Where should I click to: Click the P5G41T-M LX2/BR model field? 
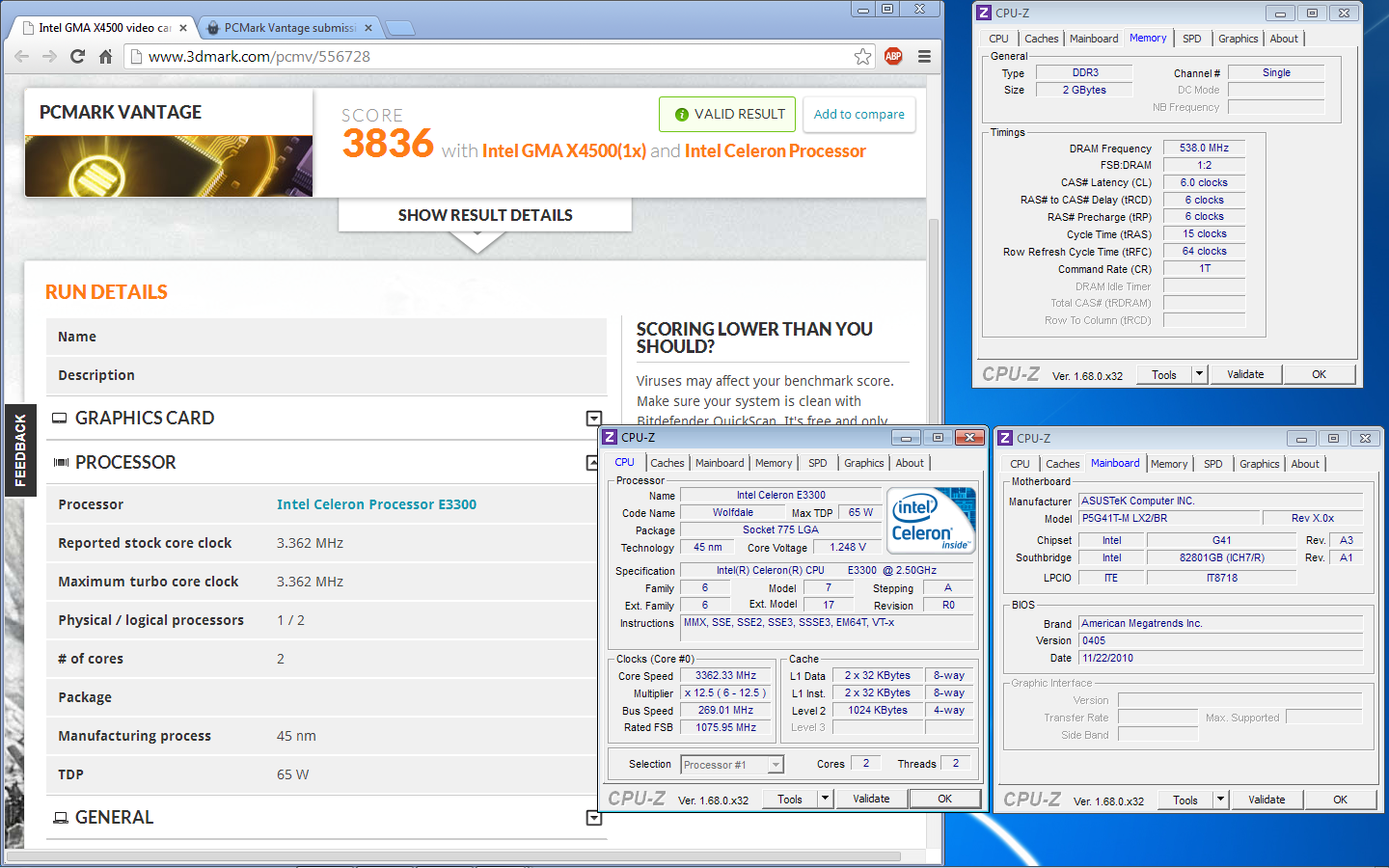tap(1169, 519)
